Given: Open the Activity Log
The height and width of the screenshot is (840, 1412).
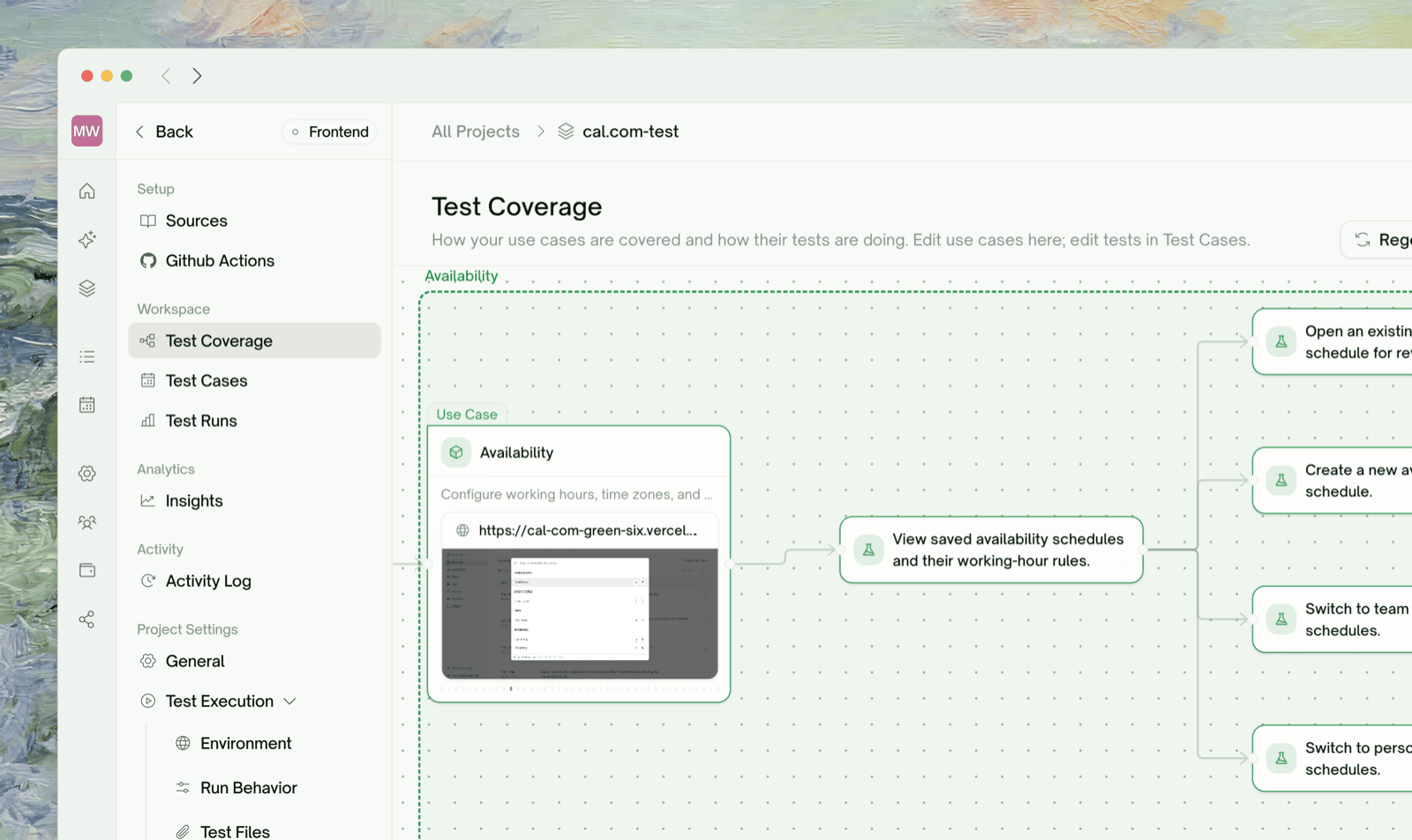Looking at the screenshot, I should (x=255, y=581).
